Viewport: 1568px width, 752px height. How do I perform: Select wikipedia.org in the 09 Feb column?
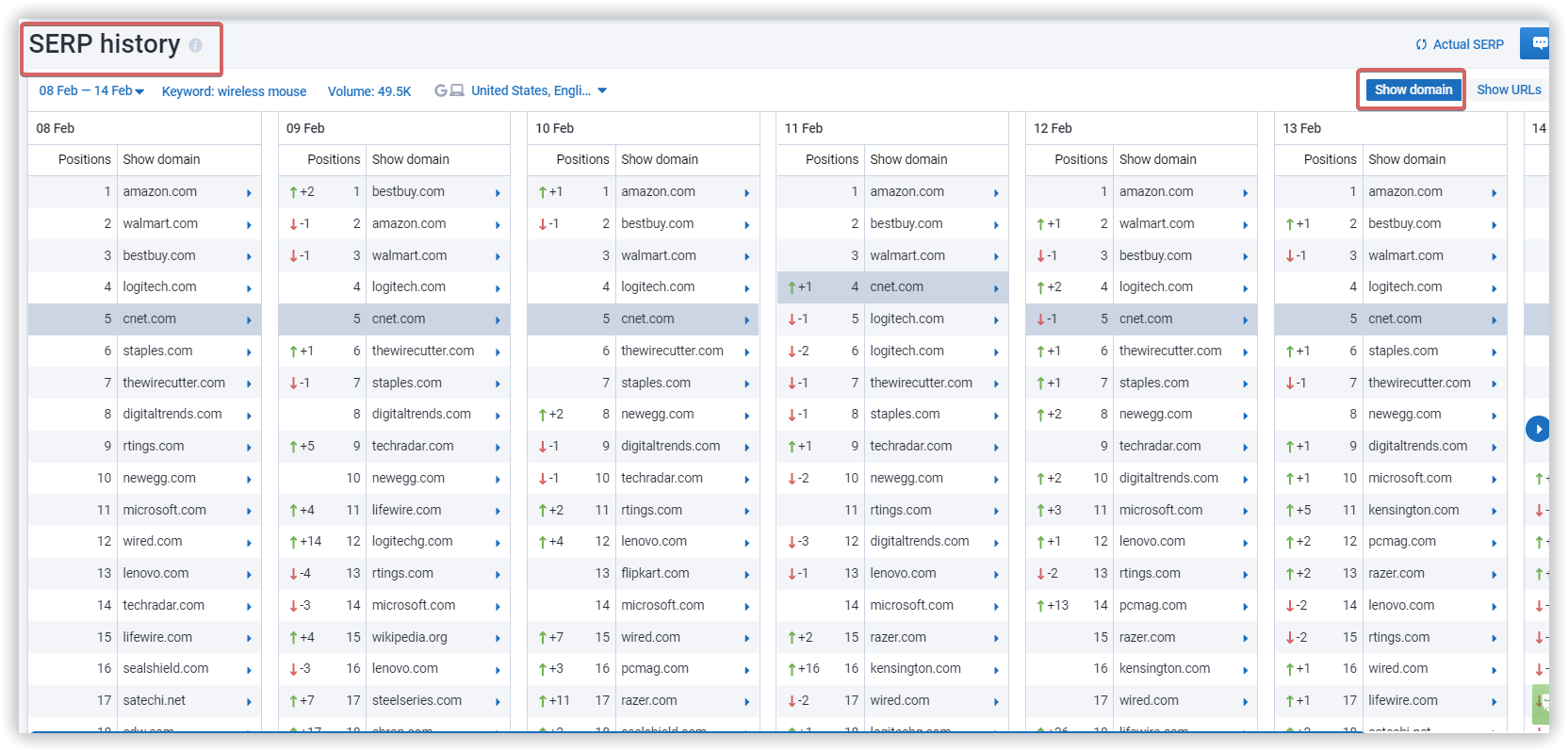410,637
